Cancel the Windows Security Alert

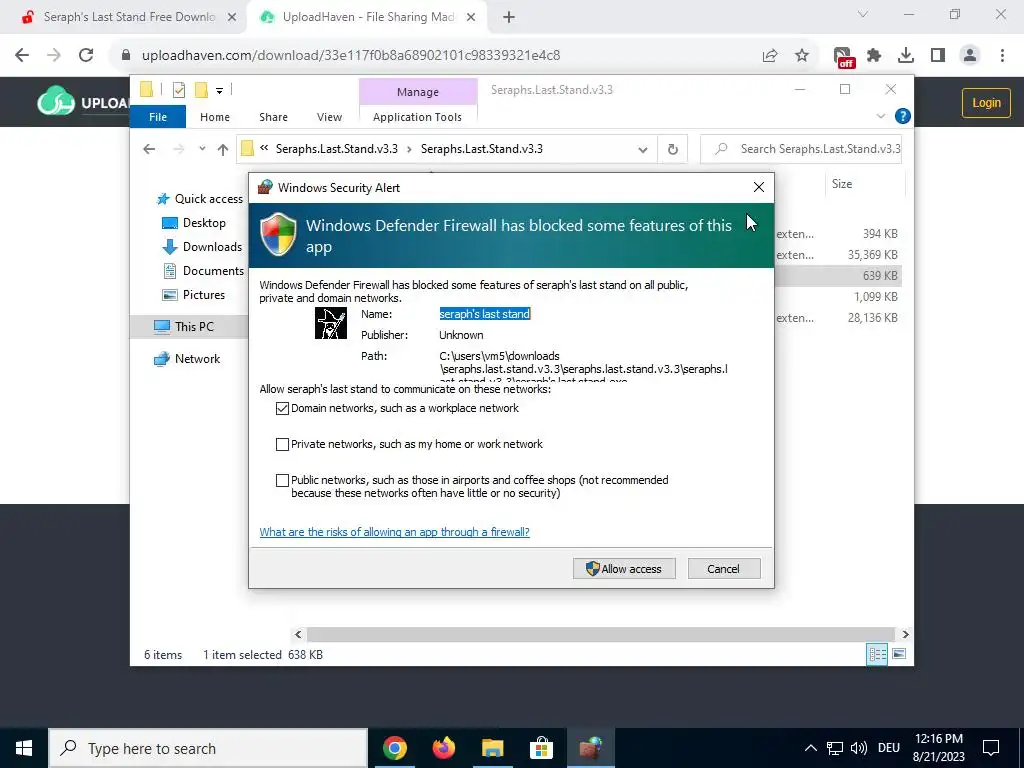724,569
